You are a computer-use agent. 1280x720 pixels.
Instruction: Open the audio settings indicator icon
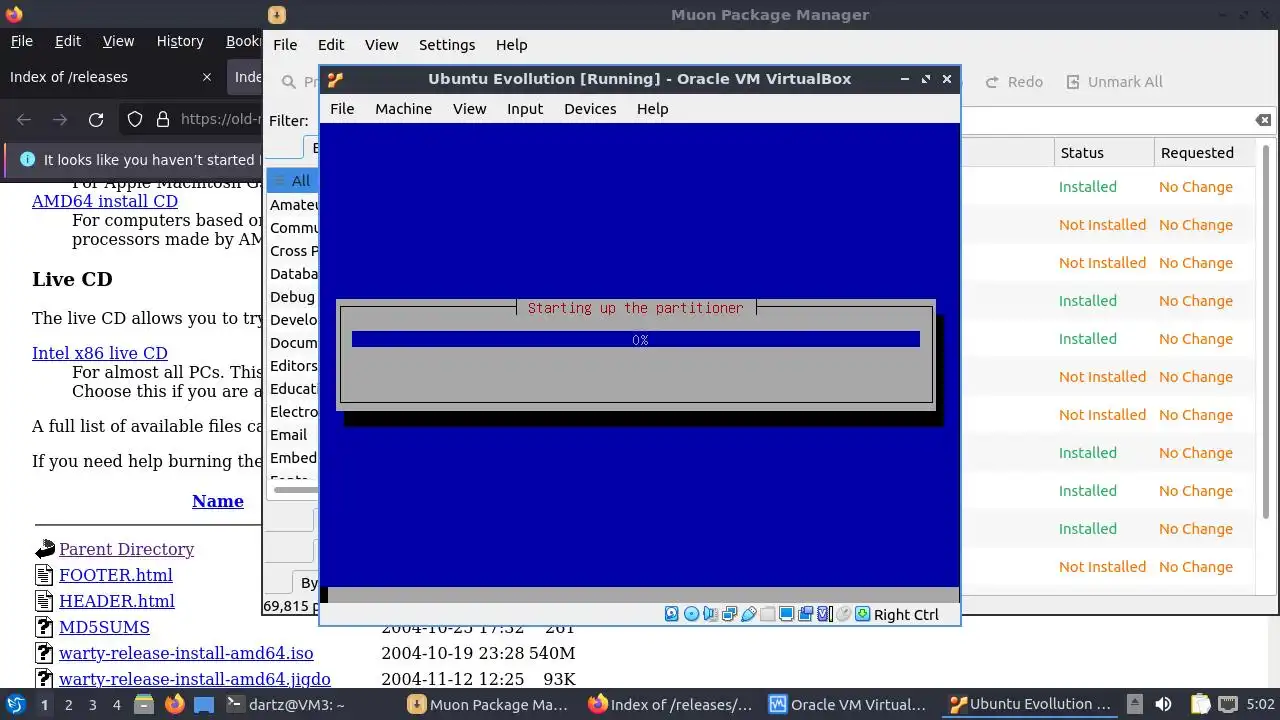click(x=710, y=614)
